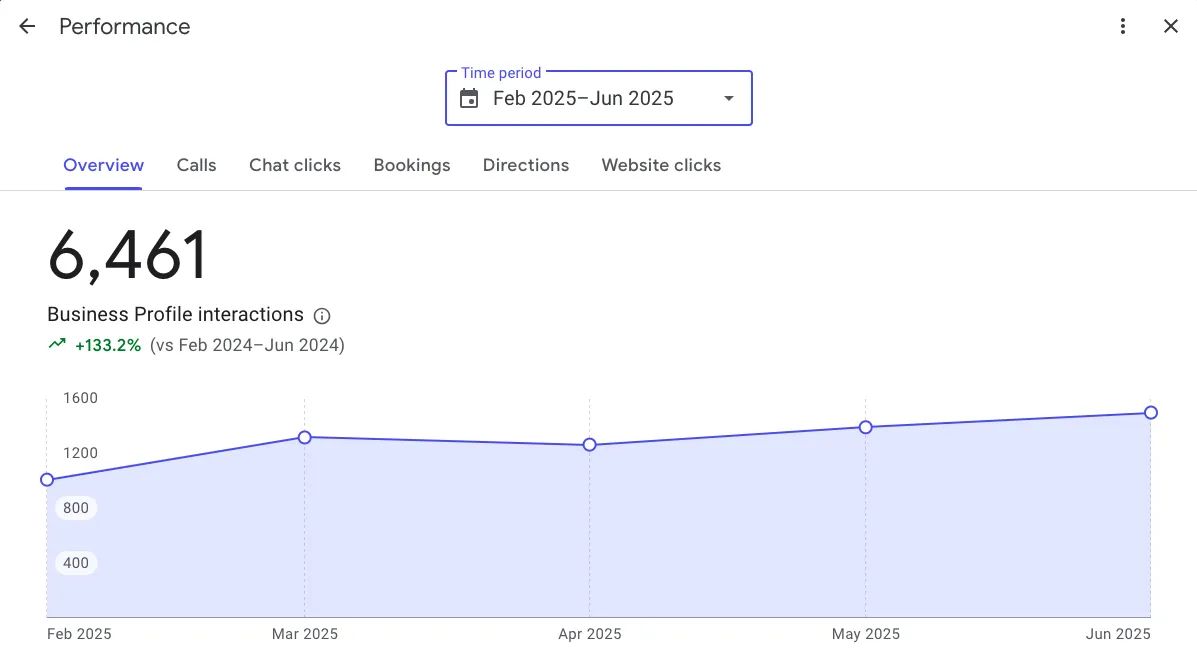Click the 400 y-axis label
The width and height of the screenshot is (1197, 651).
click(x=76, y=563)
